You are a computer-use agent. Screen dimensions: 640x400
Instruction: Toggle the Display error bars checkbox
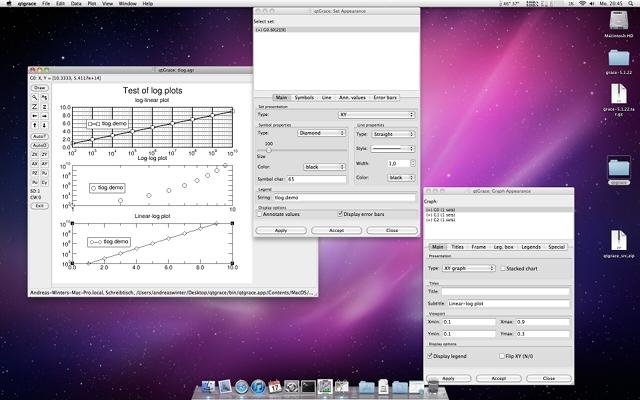coord(342,213)
